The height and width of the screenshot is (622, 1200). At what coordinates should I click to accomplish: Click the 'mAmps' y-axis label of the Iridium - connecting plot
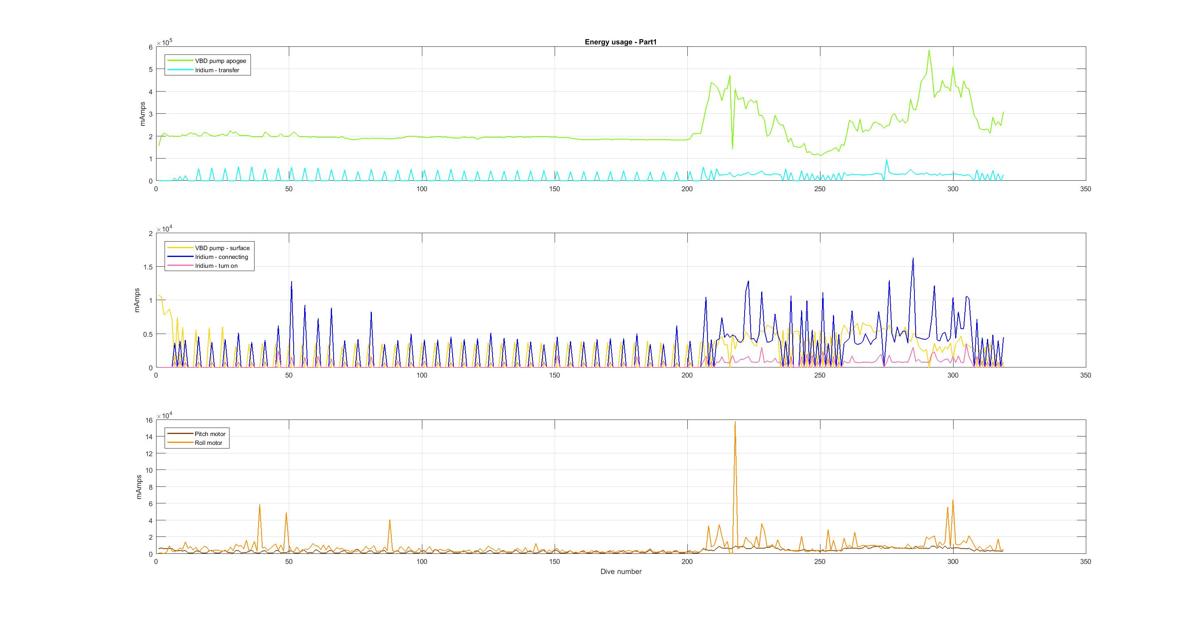[138, 301]
